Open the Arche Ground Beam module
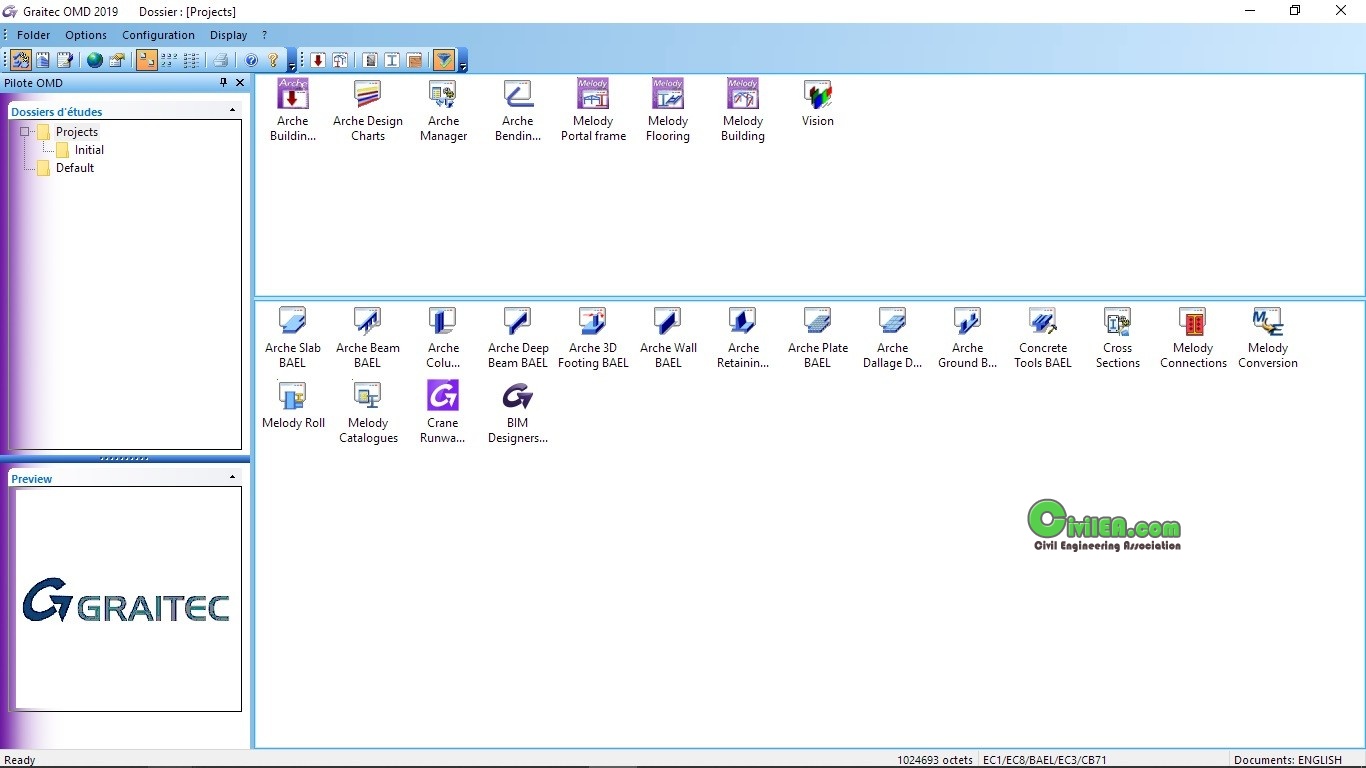Image resolution: width=1366 pixels, height=768 pixels. 968,337
